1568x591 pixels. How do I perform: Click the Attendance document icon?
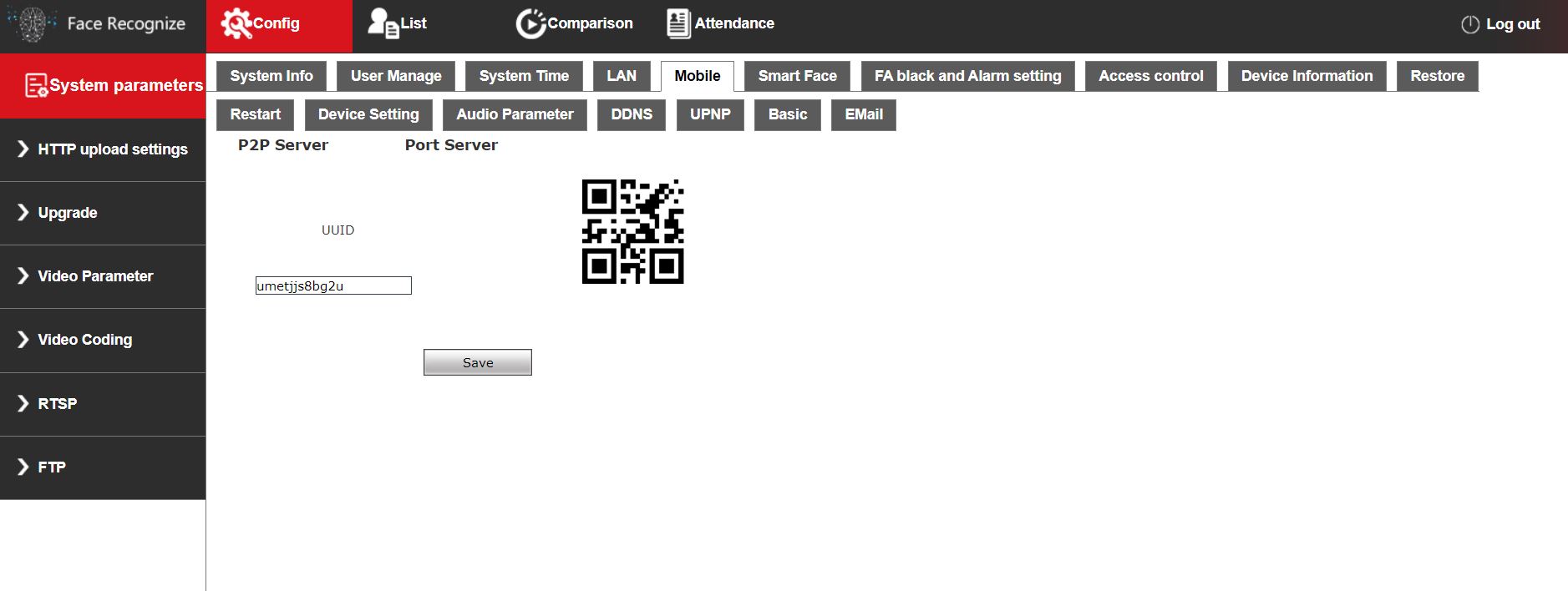click(678, 23)
